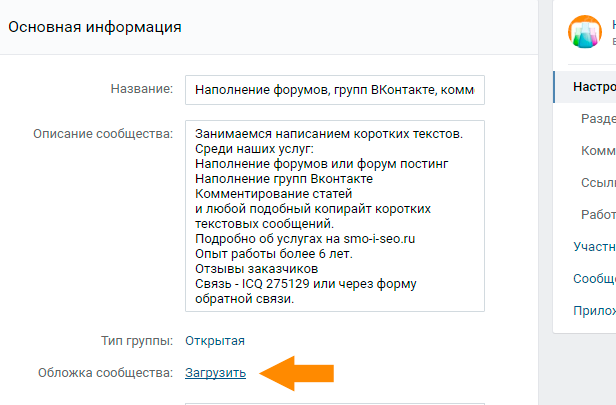Click the Загрузить cover upload link
This screenshot has height=405, width=616.
[215, 373]
